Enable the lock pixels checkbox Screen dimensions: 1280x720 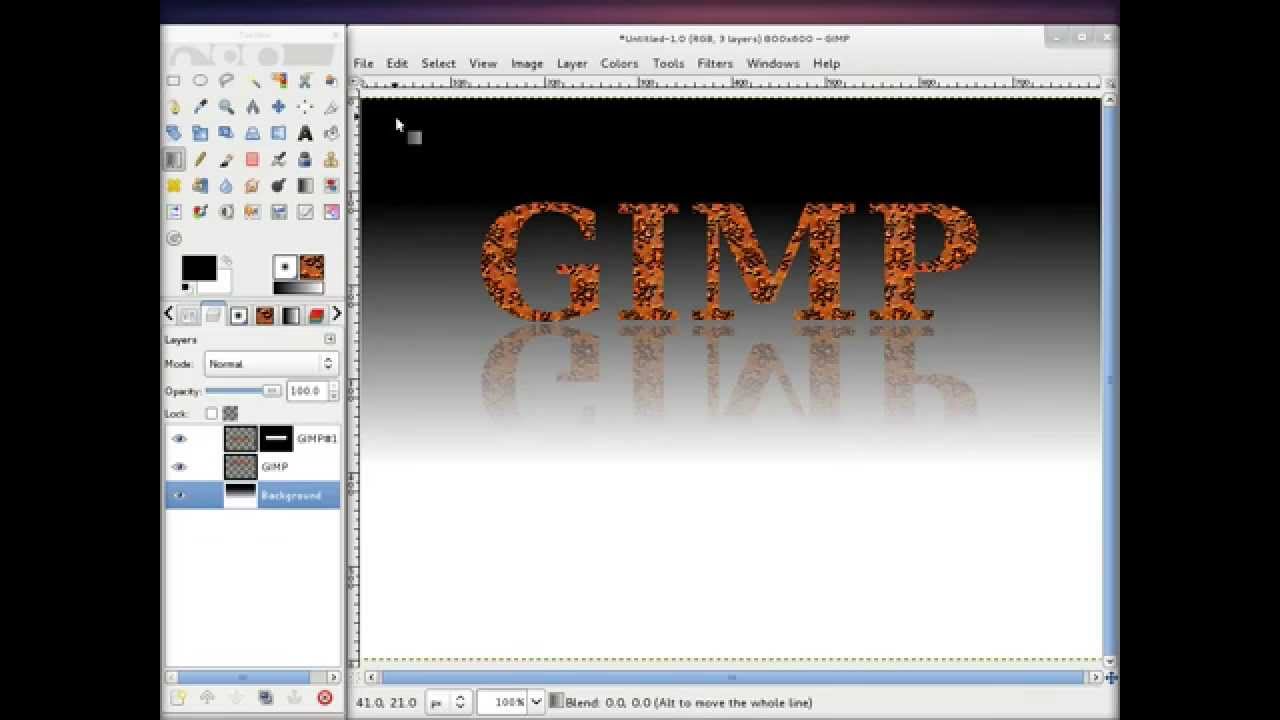(211, 413)
